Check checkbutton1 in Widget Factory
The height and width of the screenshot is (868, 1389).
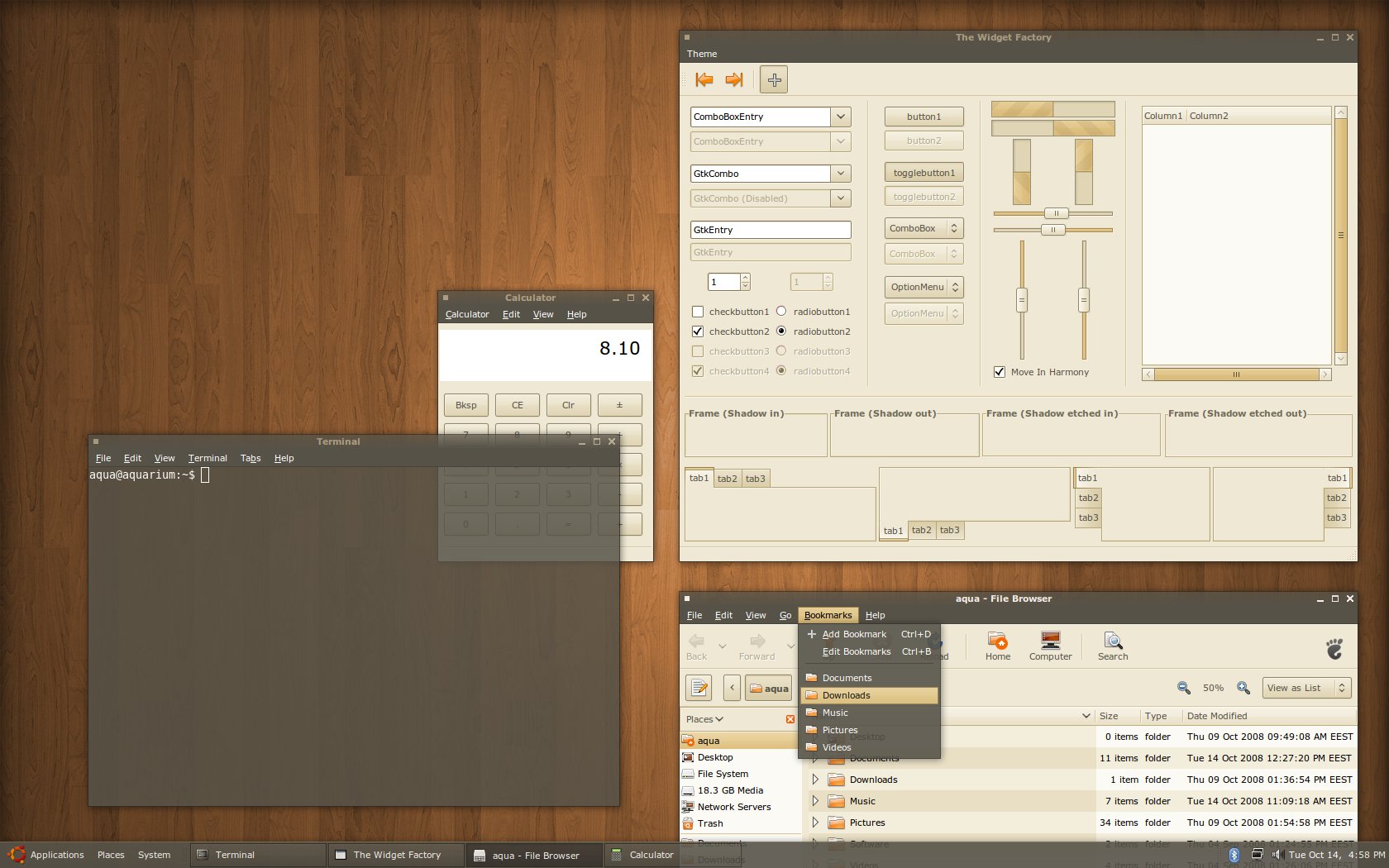pos(698,312)
